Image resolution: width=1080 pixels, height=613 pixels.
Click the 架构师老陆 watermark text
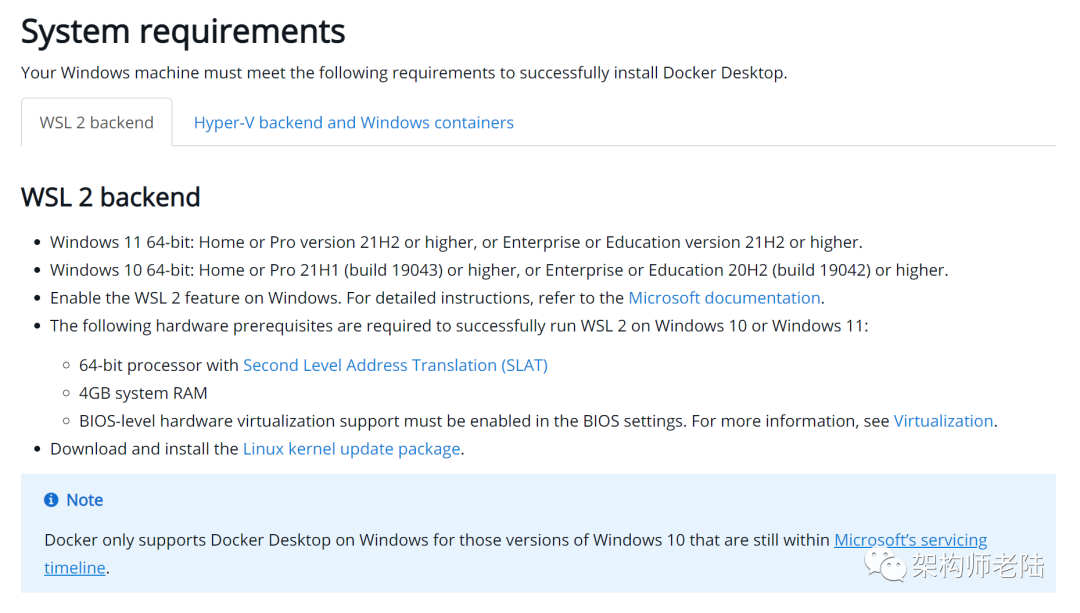[977, 565]
